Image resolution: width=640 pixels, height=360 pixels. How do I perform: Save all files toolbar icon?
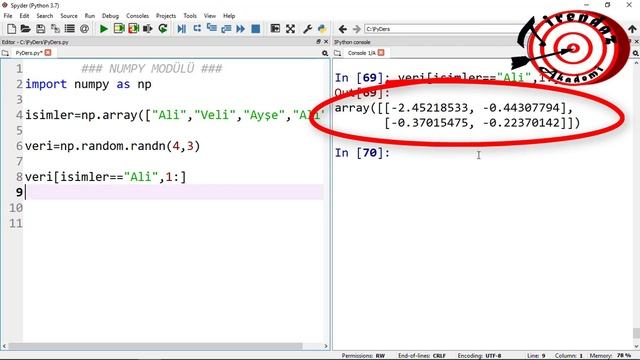55,29
